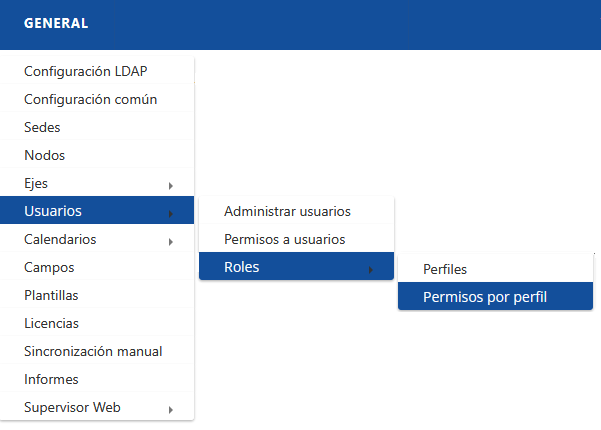Expand the Ejes submenu arrow
Screen dimensions: 601x430
coord(171,185)
